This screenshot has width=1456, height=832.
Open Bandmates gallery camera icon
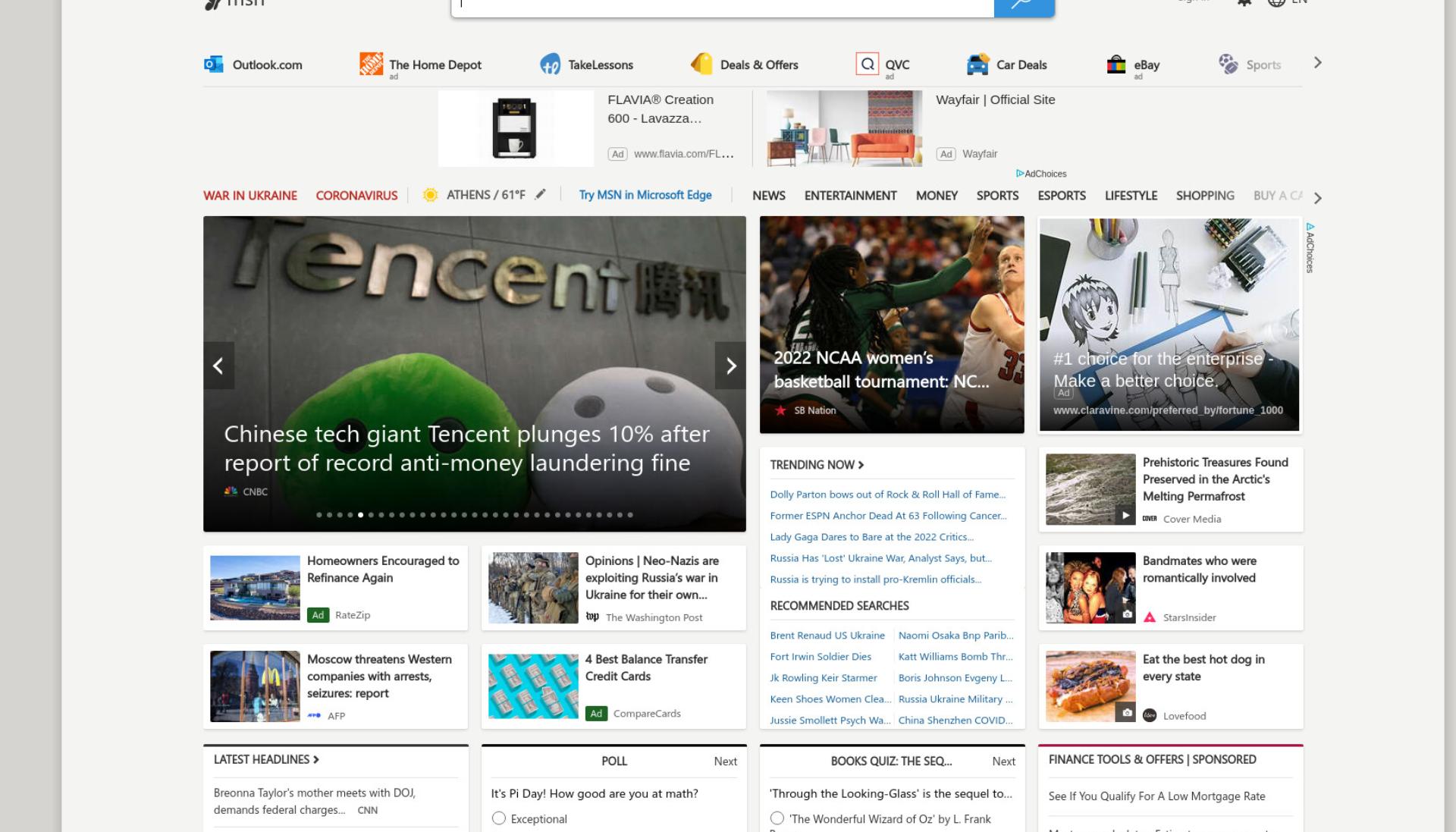[1127, 614]
